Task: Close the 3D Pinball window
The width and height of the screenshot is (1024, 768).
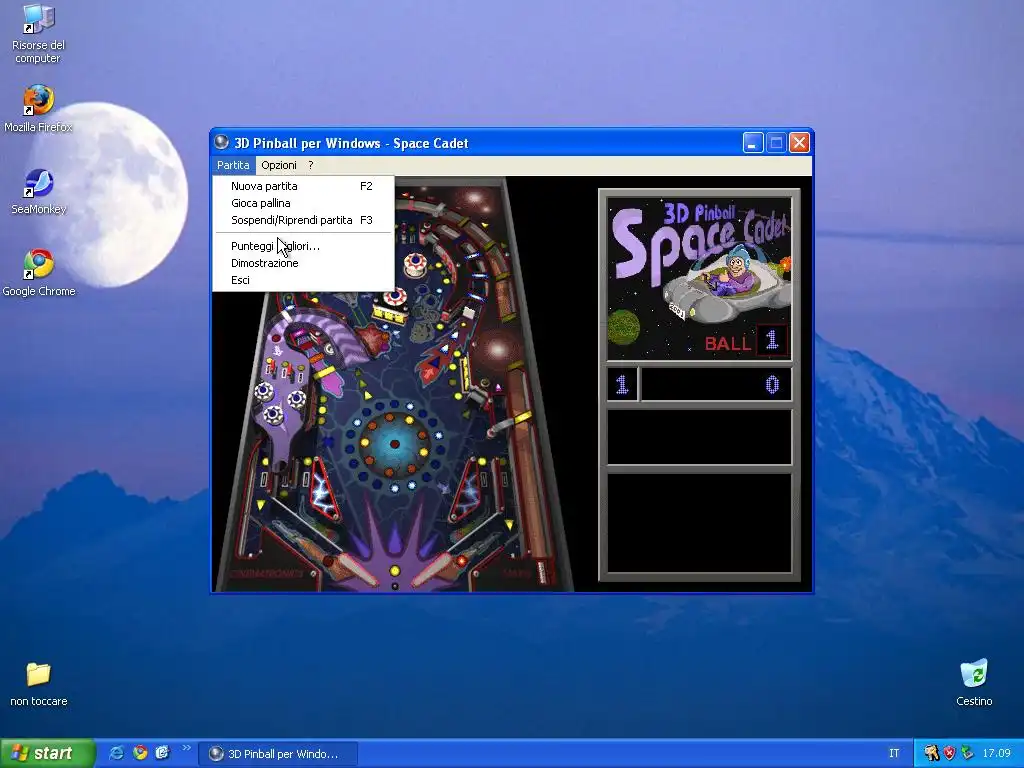Action: [799, 142]
